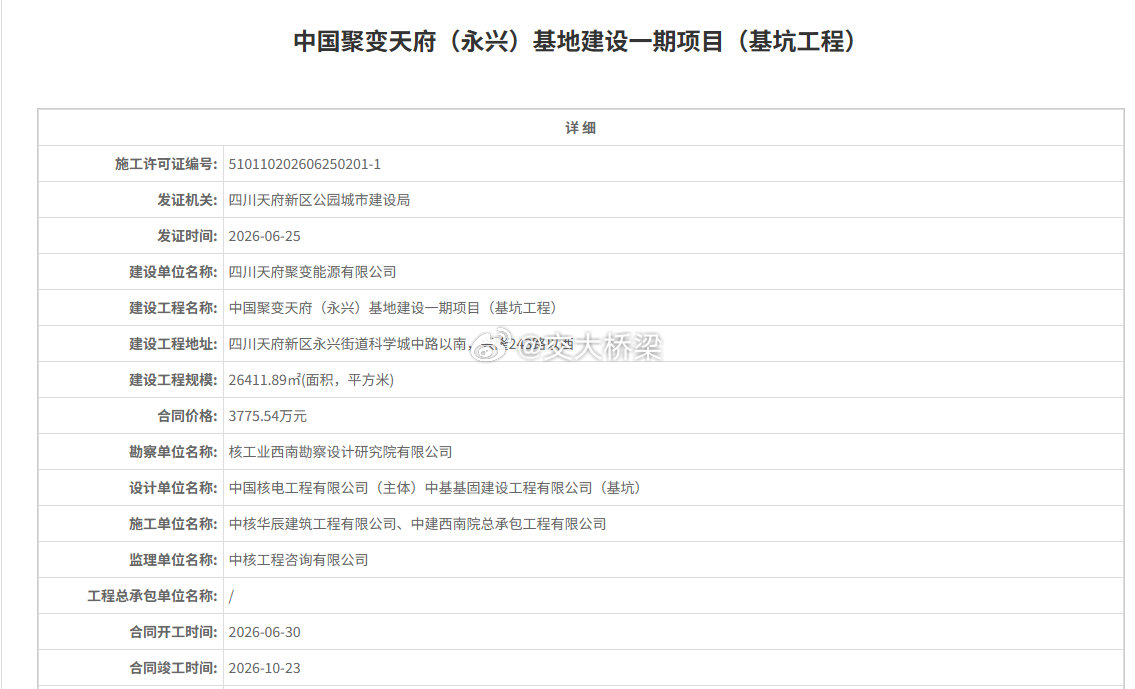
Task: Select permit number 510110202606250201-1
Action: click(305, 164)
